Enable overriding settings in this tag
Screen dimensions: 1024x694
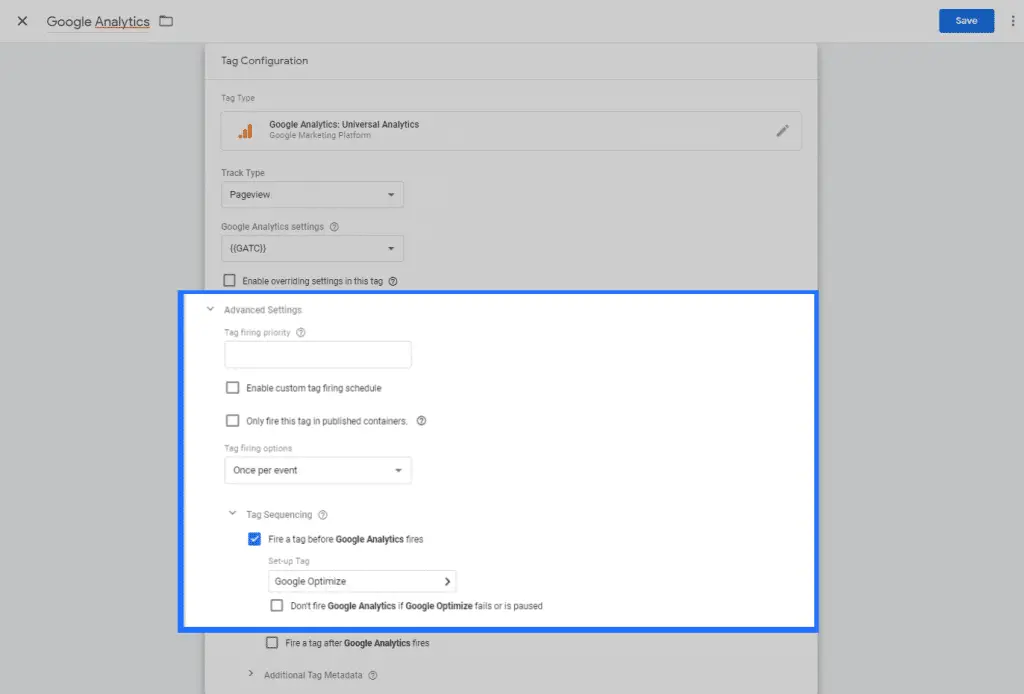pos(229,281)
